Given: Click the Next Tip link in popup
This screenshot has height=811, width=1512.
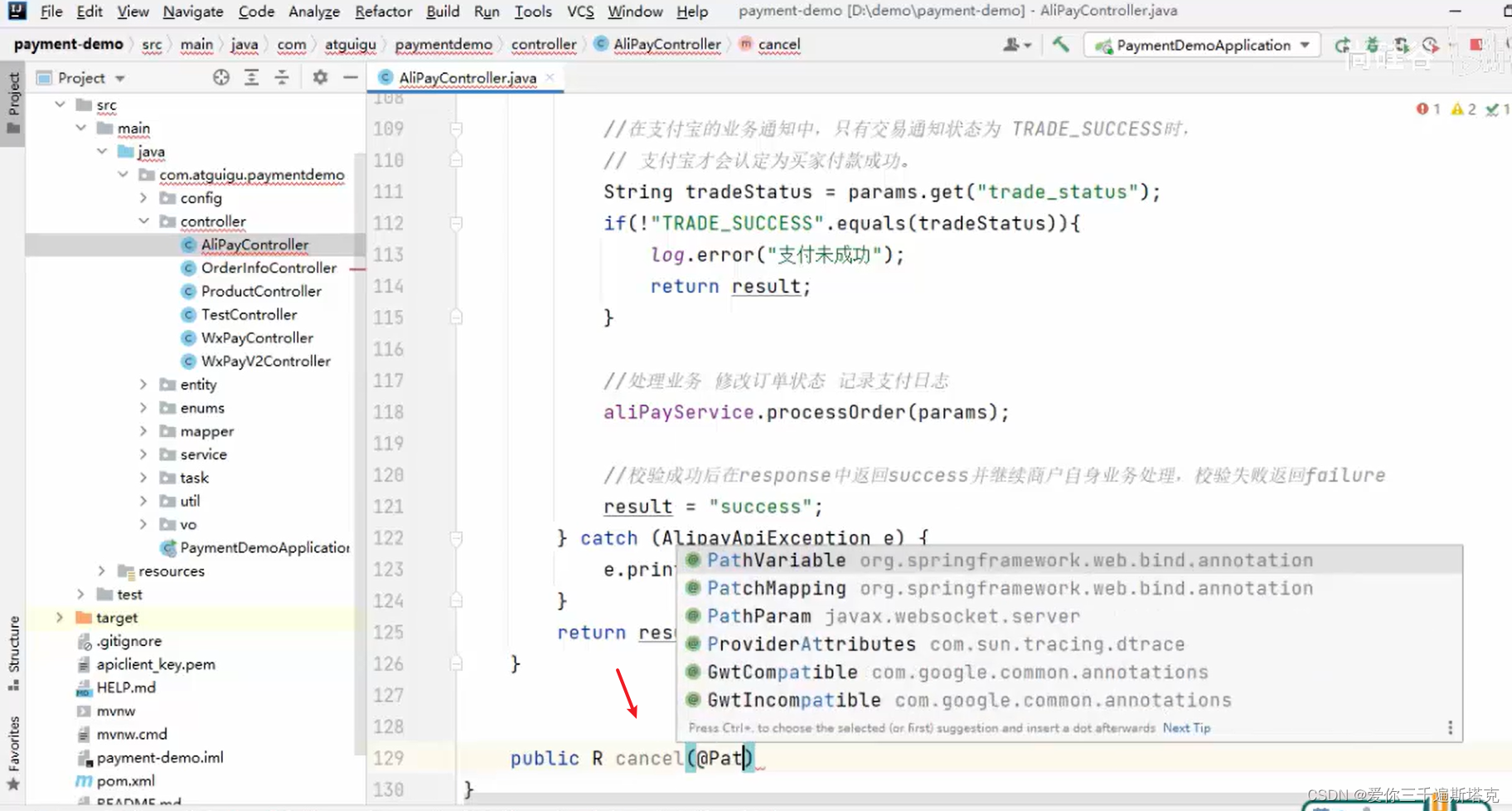Looking at the screenshot, I should (x=1186, y=727).
